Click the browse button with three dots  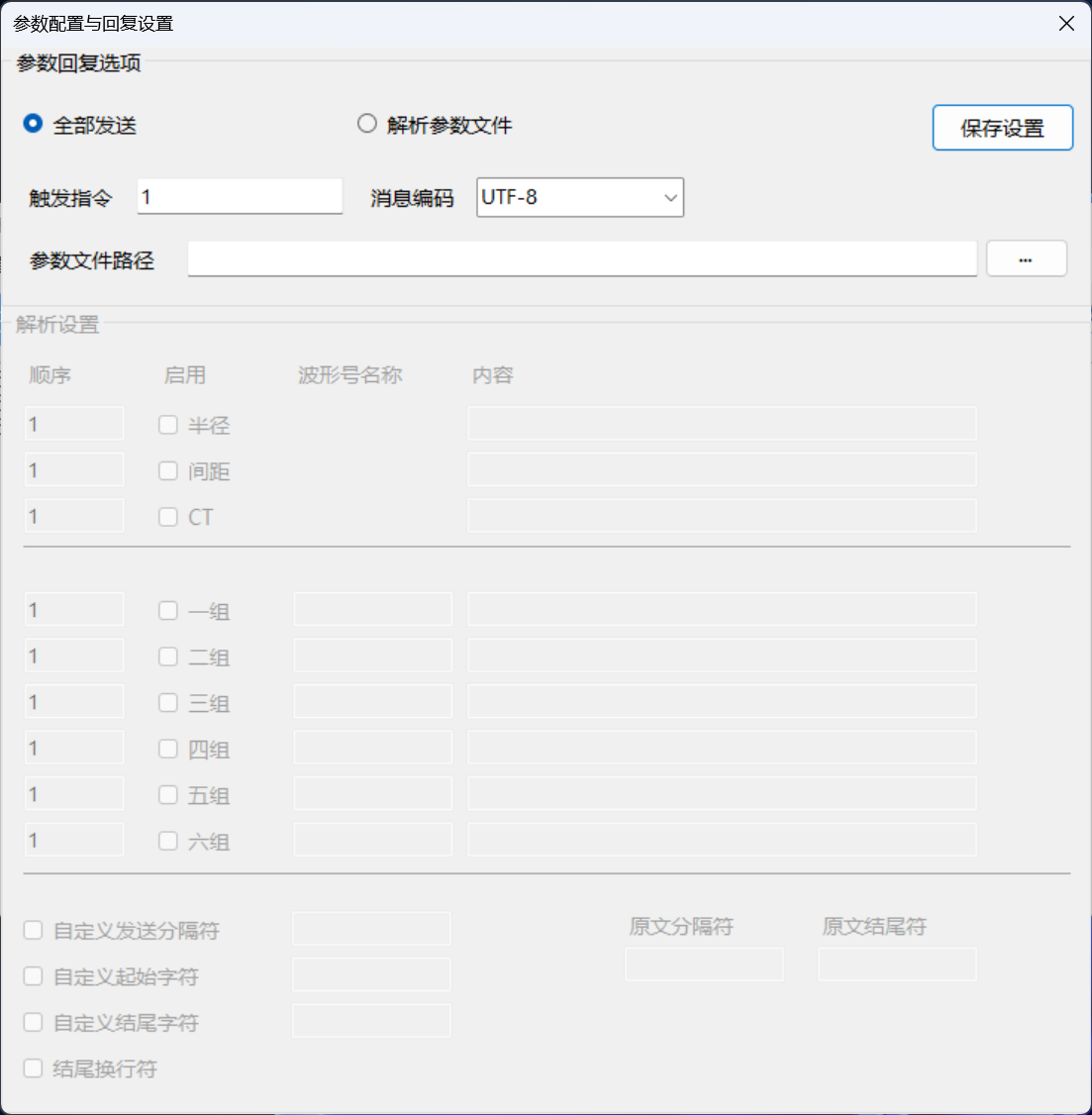pos(1026,258)
